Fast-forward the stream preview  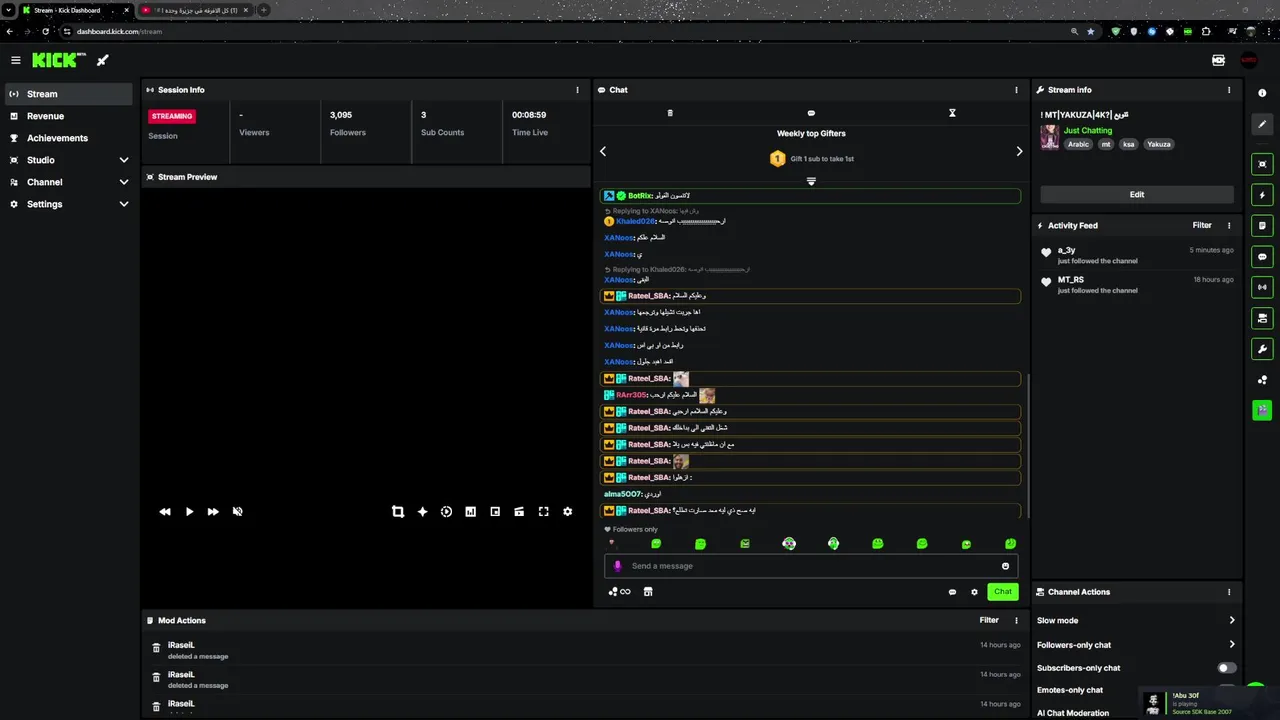click(213, 511)
